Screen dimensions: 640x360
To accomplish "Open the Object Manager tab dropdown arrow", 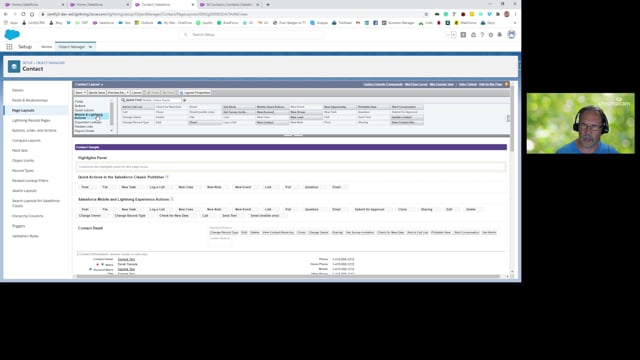I will tap(90, 47).
